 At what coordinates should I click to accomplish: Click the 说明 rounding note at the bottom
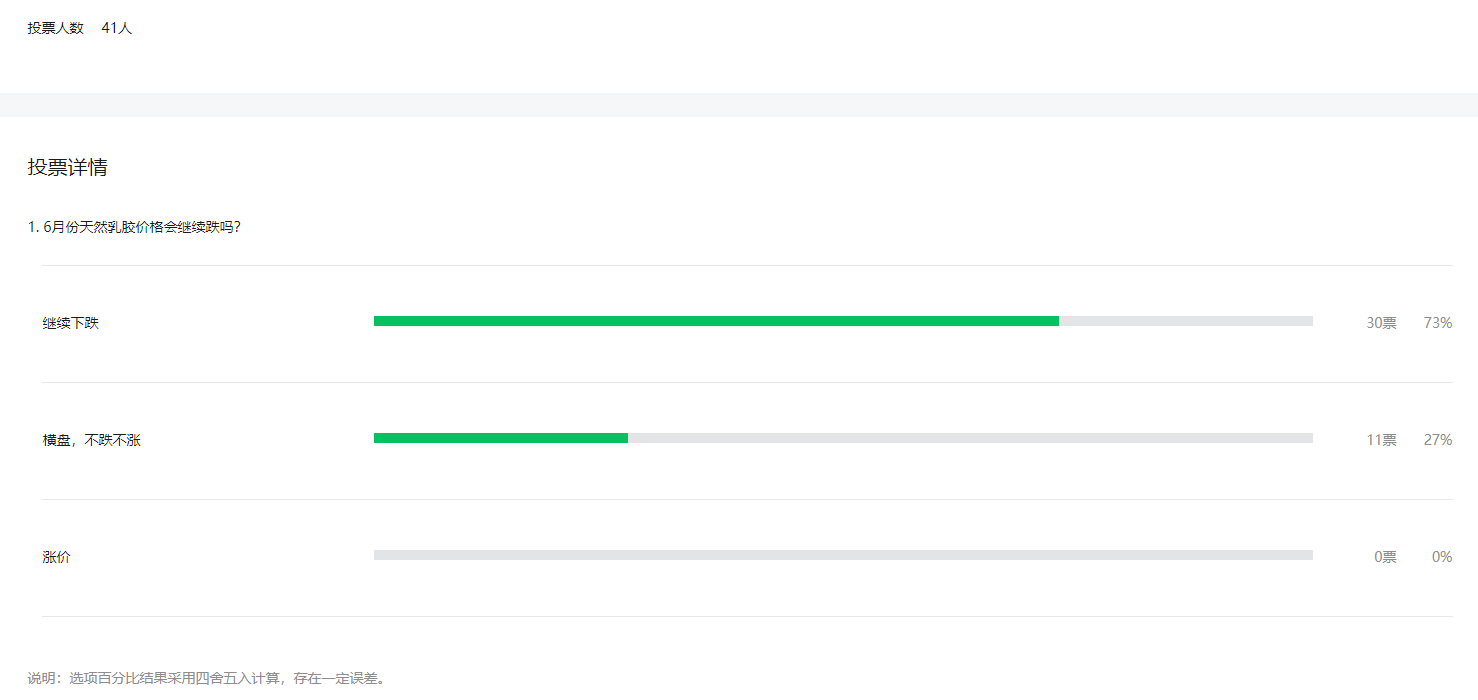point(207,678)
